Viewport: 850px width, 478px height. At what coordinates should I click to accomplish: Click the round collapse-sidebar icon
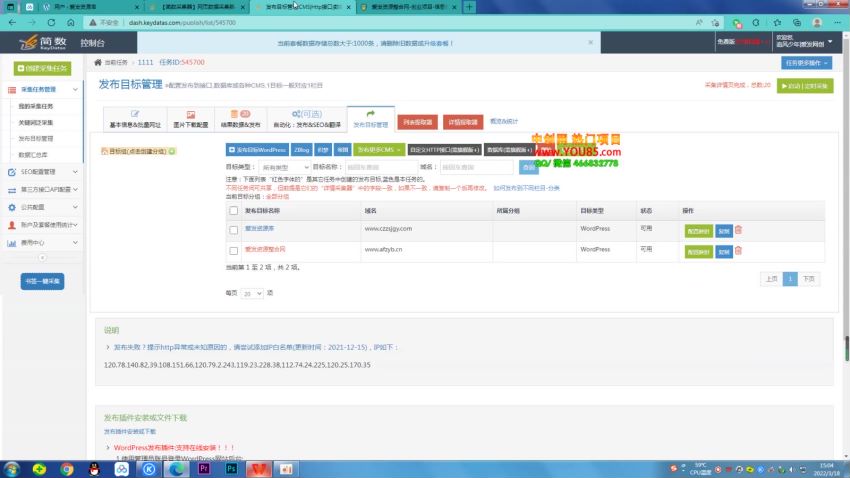coord(42,258)
